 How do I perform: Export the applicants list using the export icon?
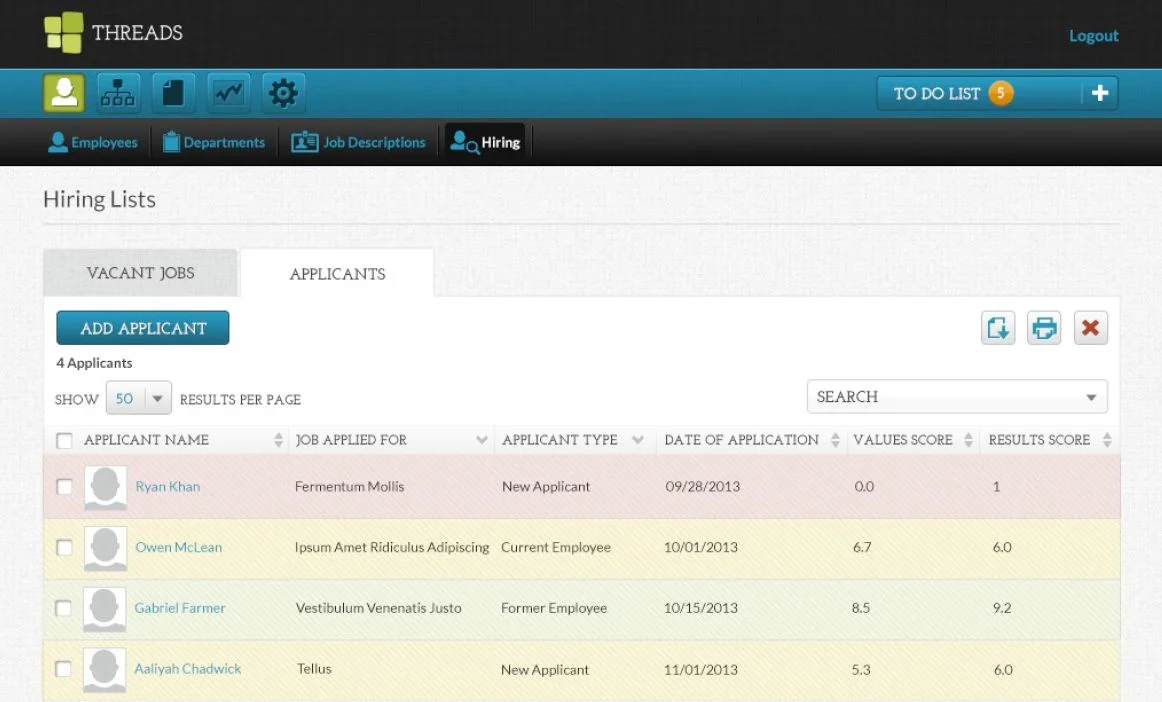point(998,328)
